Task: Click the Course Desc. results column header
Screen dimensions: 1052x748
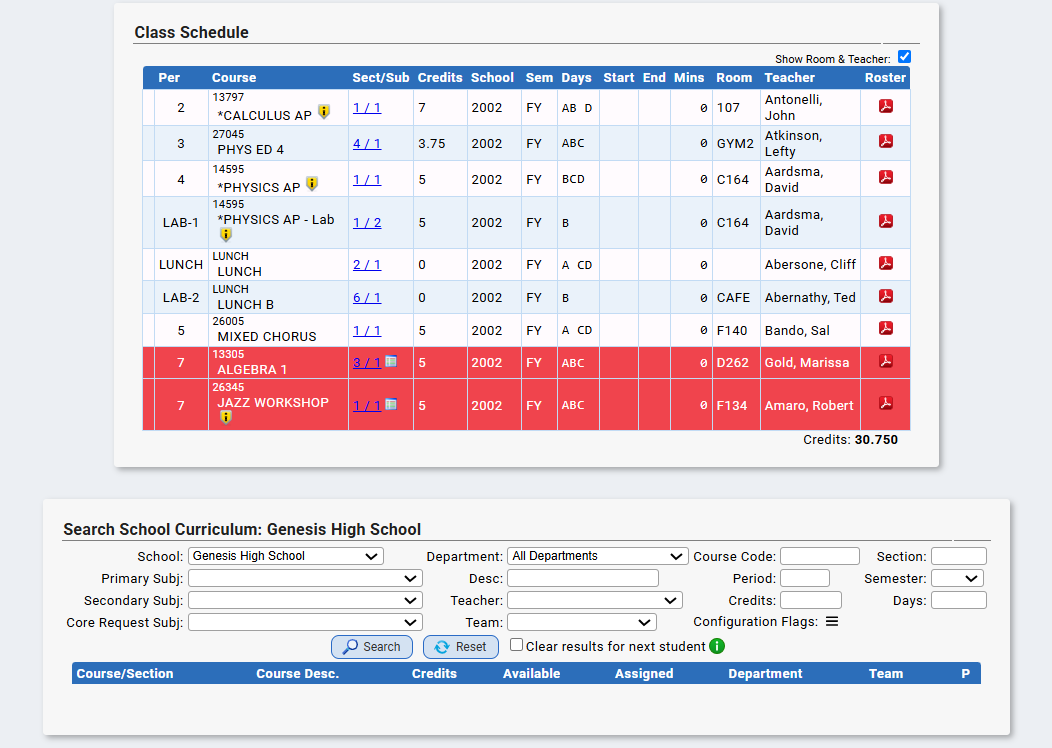Action: click(x=297, y=674)
